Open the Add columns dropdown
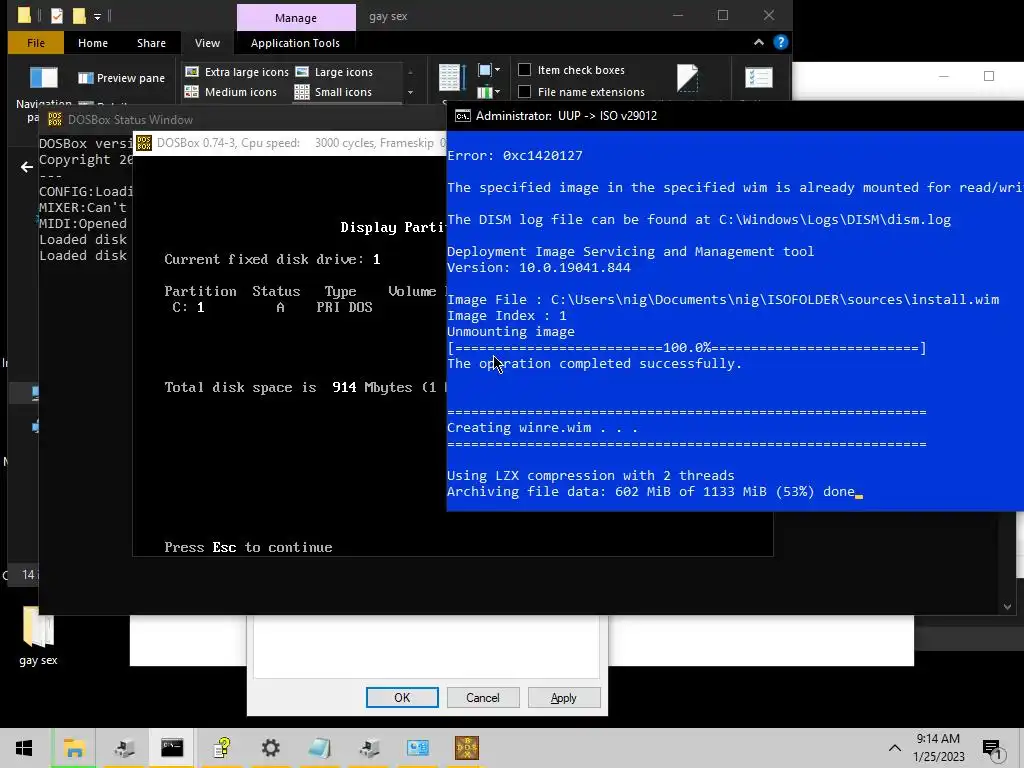 coord(488,92)
